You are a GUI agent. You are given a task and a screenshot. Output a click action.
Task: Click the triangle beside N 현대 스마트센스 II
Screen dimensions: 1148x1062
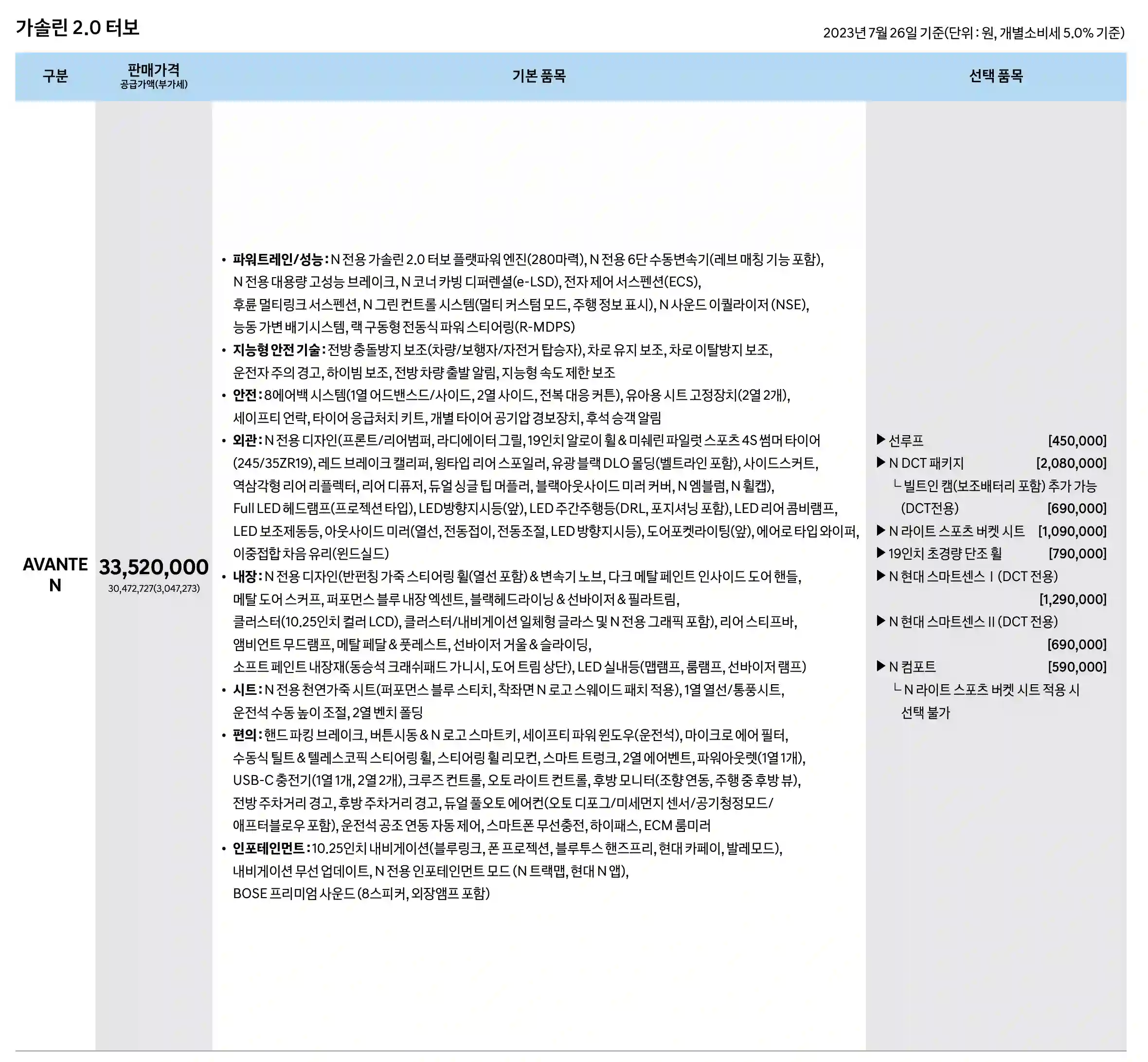point(880,621)
